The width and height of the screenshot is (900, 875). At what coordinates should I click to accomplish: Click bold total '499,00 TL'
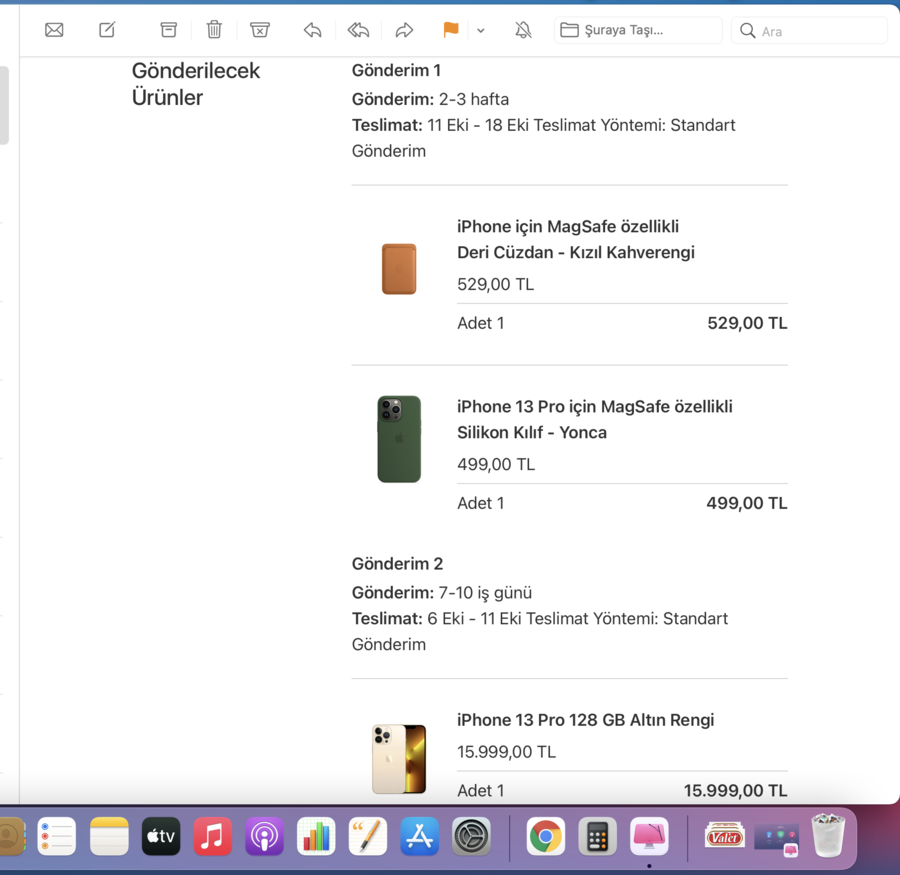click(747, 504)
